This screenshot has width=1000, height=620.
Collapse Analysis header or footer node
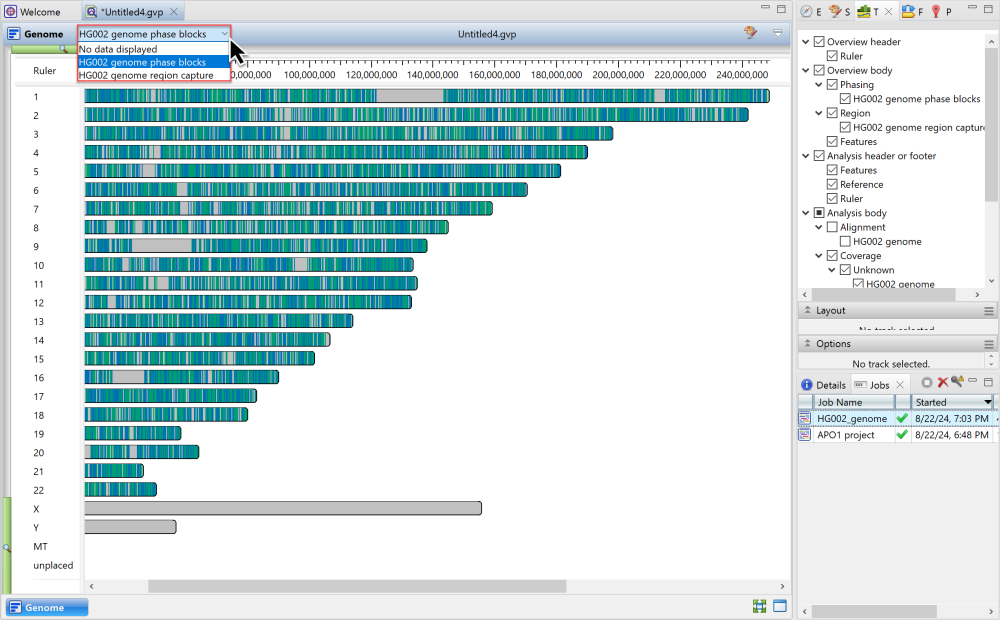[806, 156]
